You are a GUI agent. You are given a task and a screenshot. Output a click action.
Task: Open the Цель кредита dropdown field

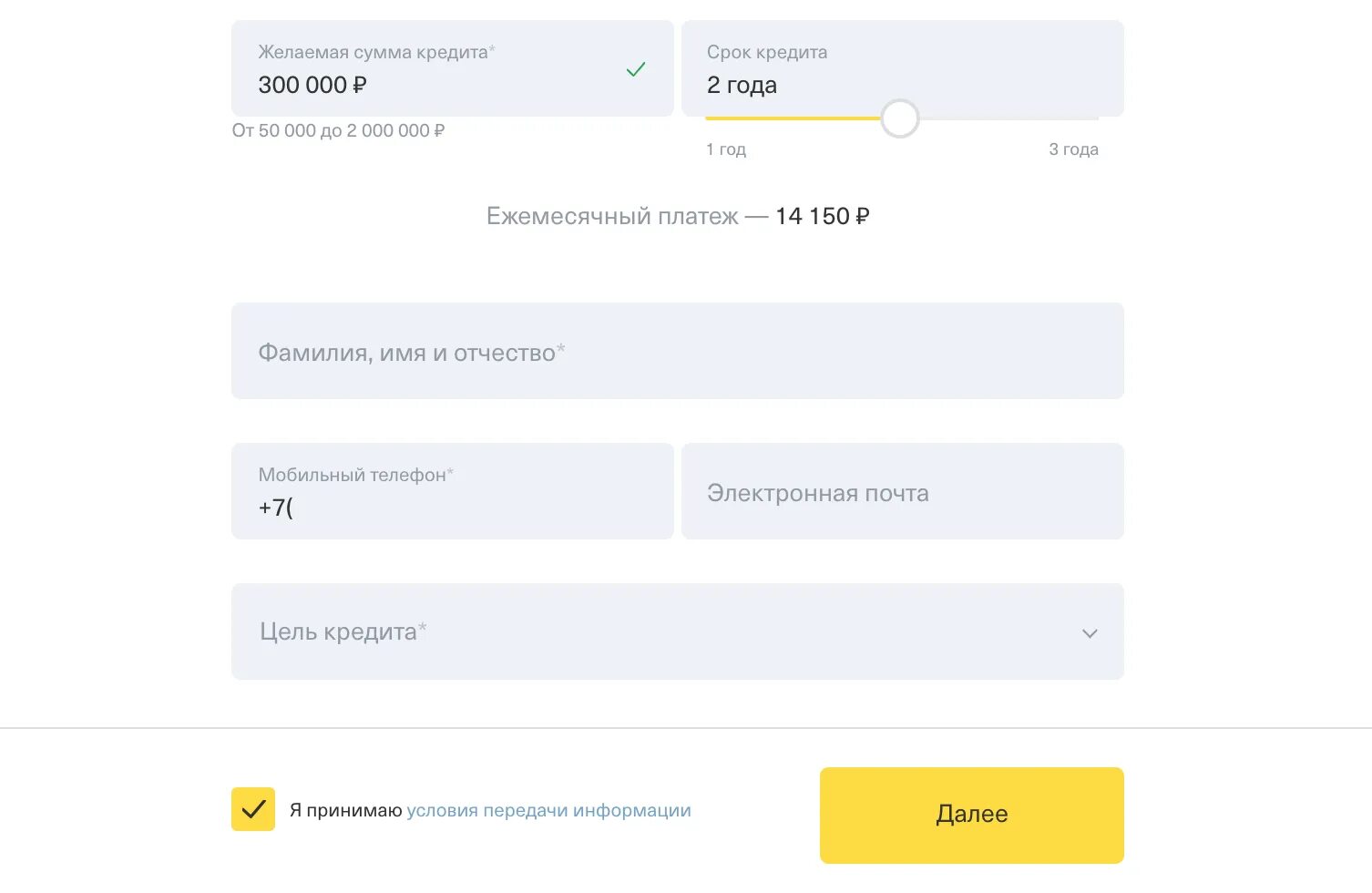(x=638, y=631)
